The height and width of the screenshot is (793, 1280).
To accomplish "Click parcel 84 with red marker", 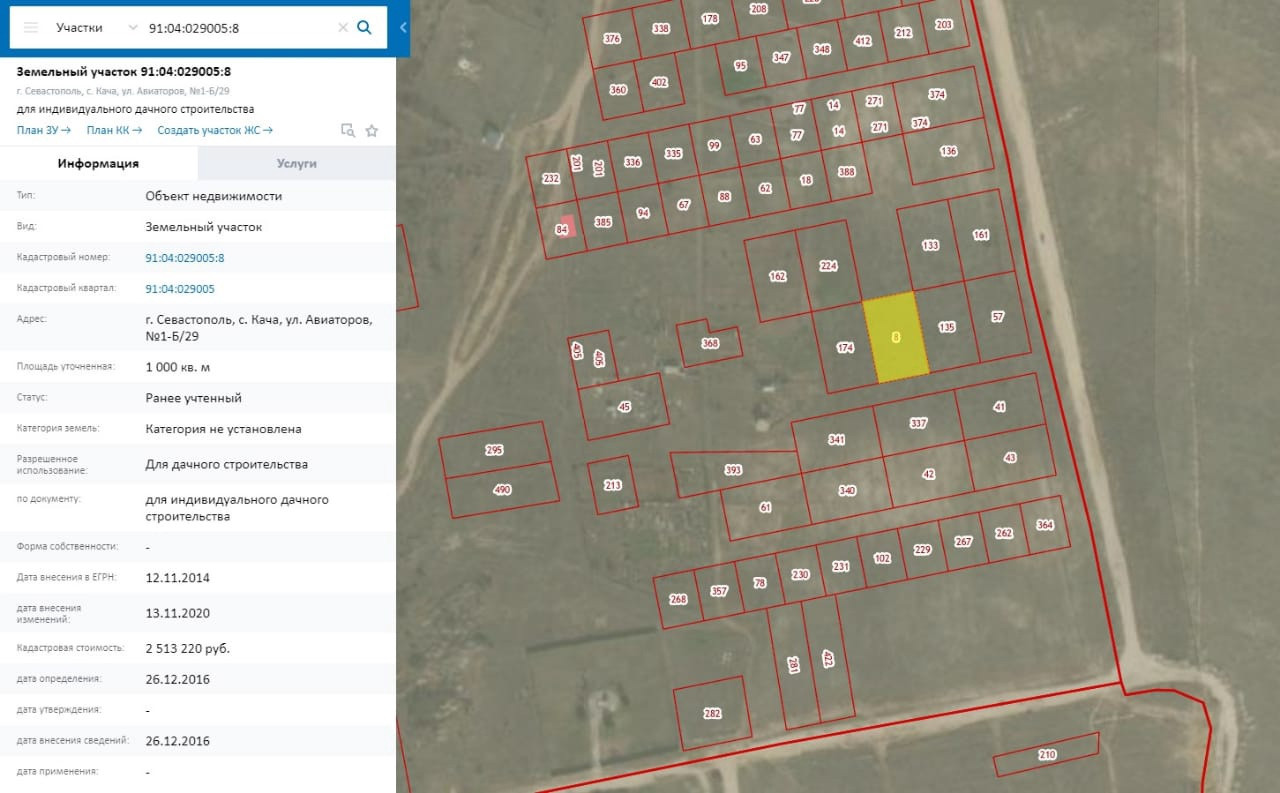I will click(x=561, y=229).
